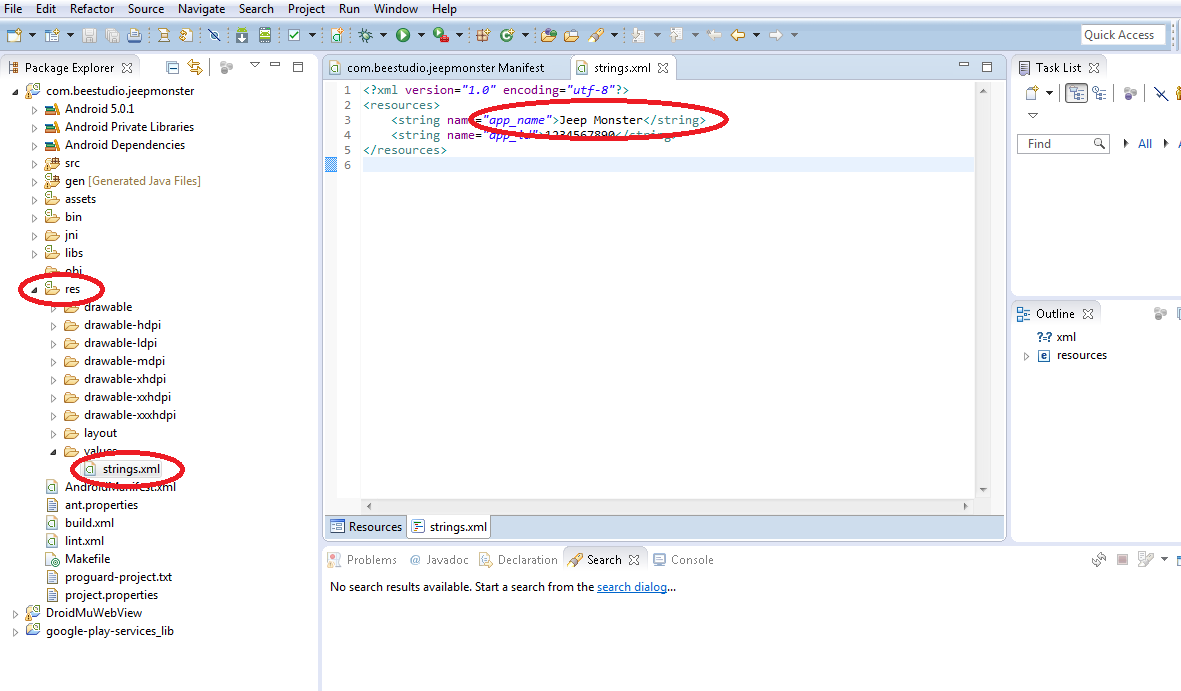Open the Run menu
The height and width of the screenshot is (691, 1181).
(x=348, y=8)
